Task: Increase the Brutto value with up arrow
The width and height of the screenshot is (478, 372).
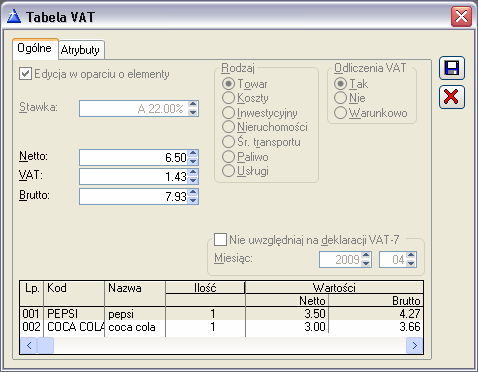Action: click(193, 192)
